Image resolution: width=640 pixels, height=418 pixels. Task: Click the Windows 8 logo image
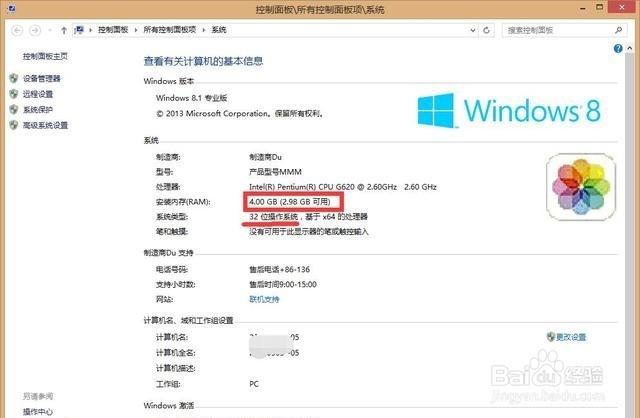pos(509,111)
